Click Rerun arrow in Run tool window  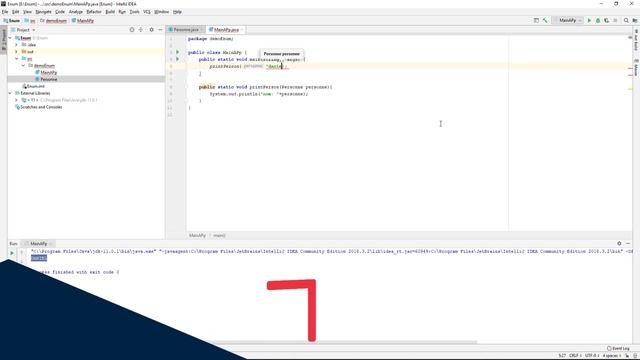12,253
